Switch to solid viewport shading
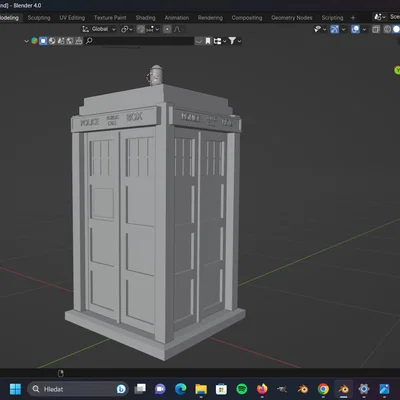Image resolution: width=400 pixels, height=400 pixels. pos(396,29)
